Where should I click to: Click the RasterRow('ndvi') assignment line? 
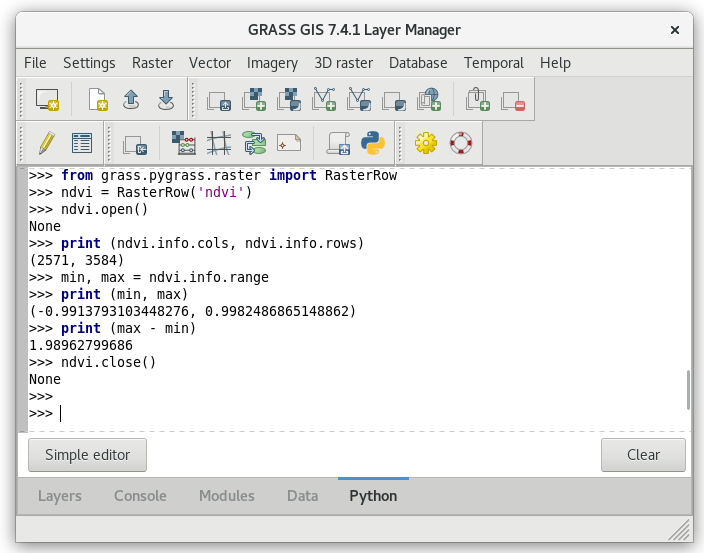tap(141, 192)
